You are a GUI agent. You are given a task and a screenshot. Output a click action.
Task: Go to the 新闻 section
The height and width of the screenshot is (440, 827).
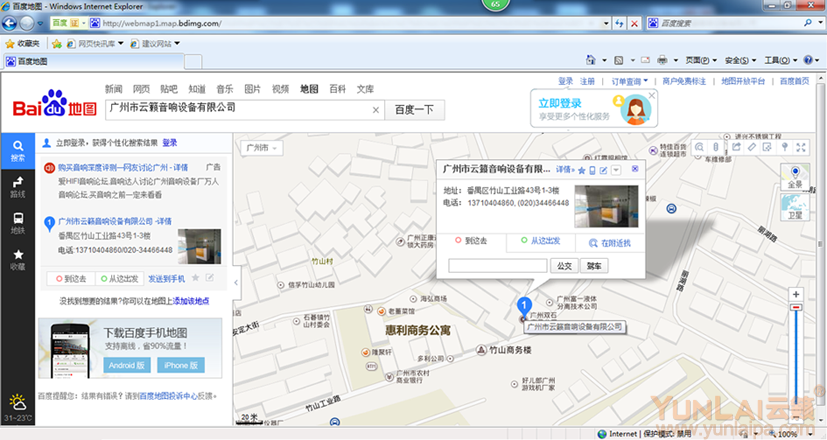pyautogui.click(x=113, y=89)
